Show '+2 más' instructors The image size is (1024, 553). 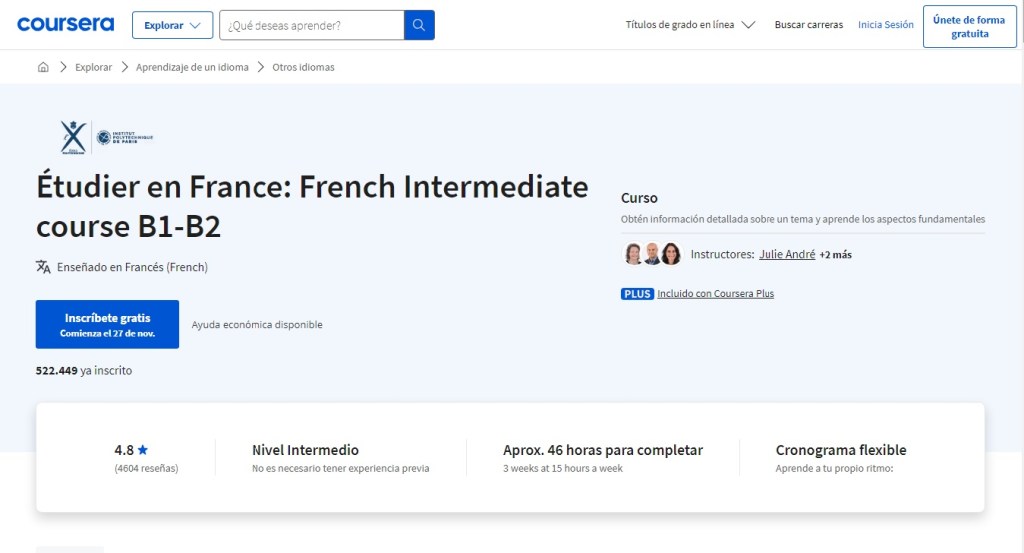[x=835, y=255]
